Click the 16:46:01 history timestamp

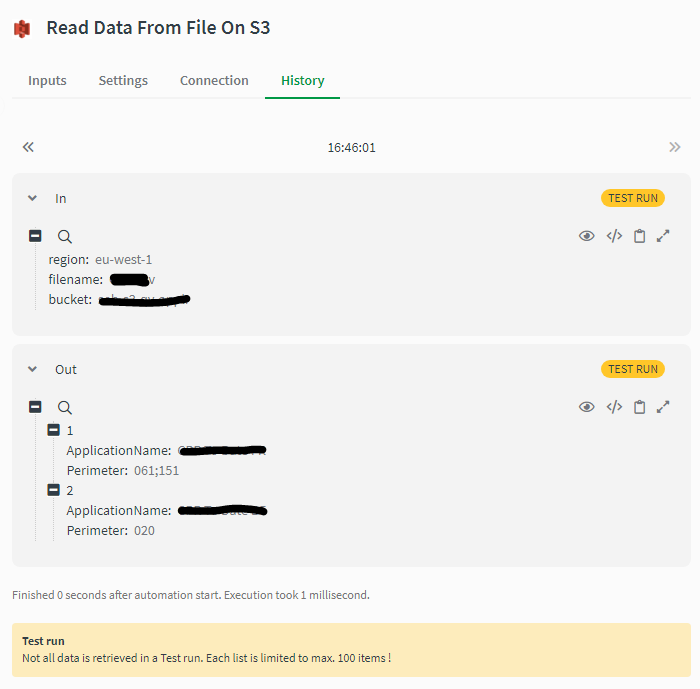(x=351, y=147)
